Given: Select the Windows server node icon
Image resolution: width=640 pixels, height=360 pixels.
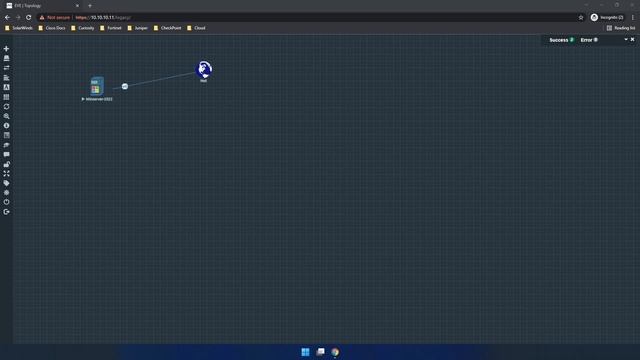Looking at the screenshot, I should pos(97,86).
